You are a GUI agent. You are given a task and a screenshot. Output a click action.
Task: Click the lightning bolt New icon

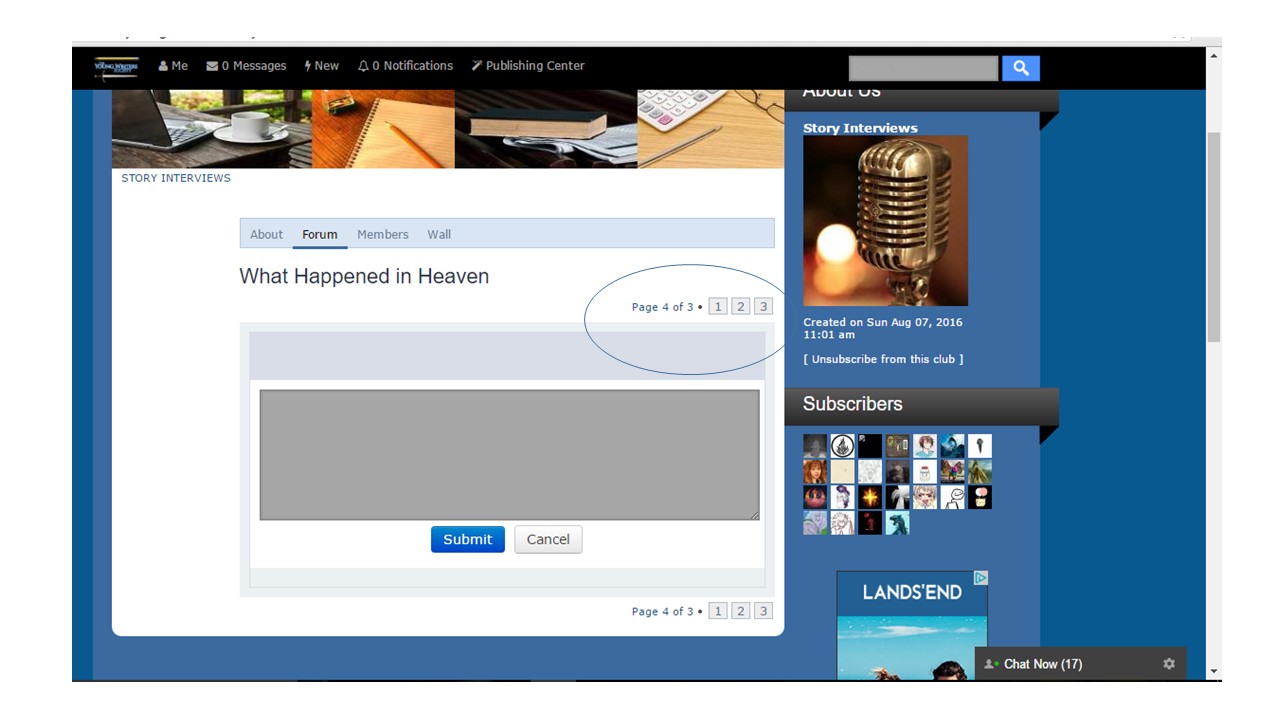[x=308, y=66]
